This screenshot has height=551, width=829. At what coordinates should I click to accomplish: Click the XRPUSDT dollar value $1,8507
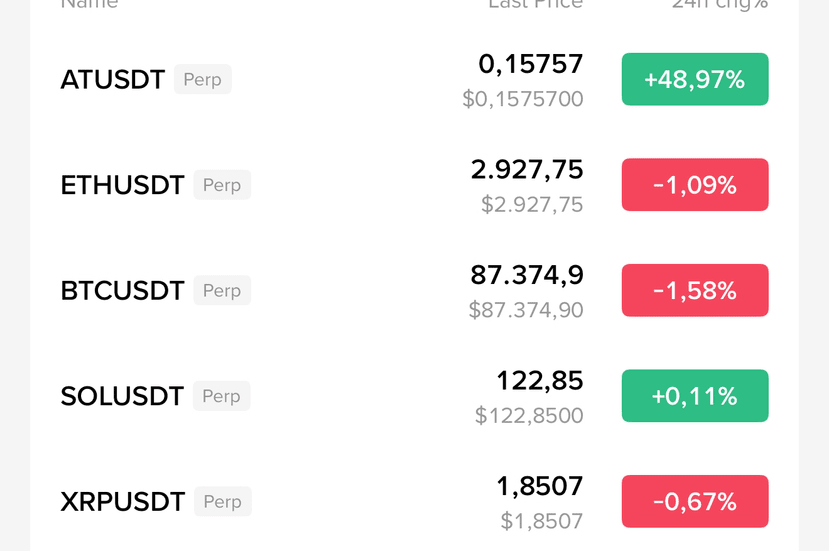coord(542,520)
